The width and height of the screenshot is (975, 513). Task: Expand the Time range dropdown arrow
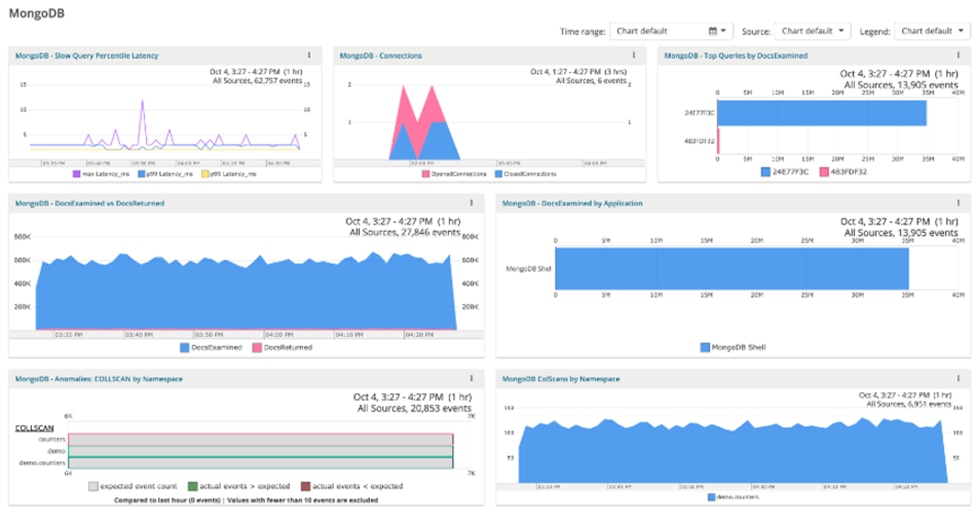pyautogui.click(x=724, y=31)
